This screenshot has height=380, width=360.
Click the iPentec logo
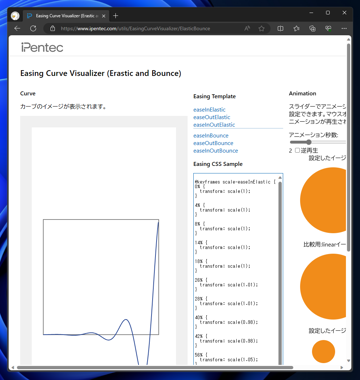(x=42, y=47)
